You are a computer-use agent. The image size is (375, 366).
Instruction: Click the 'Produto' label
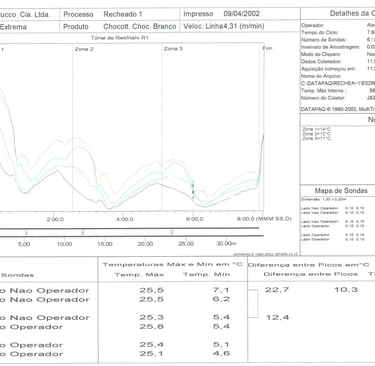(76, 27)
